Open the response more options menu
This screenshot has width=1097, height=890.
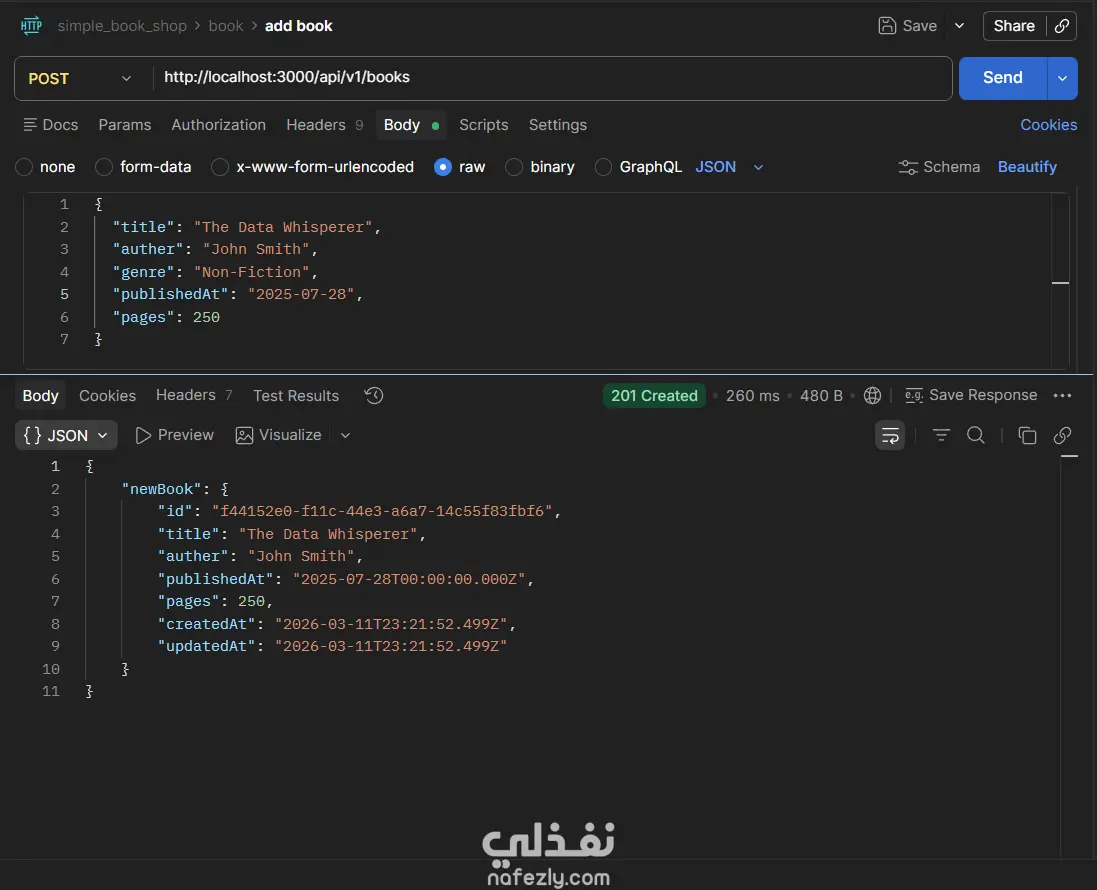(x=1063, y=396)
